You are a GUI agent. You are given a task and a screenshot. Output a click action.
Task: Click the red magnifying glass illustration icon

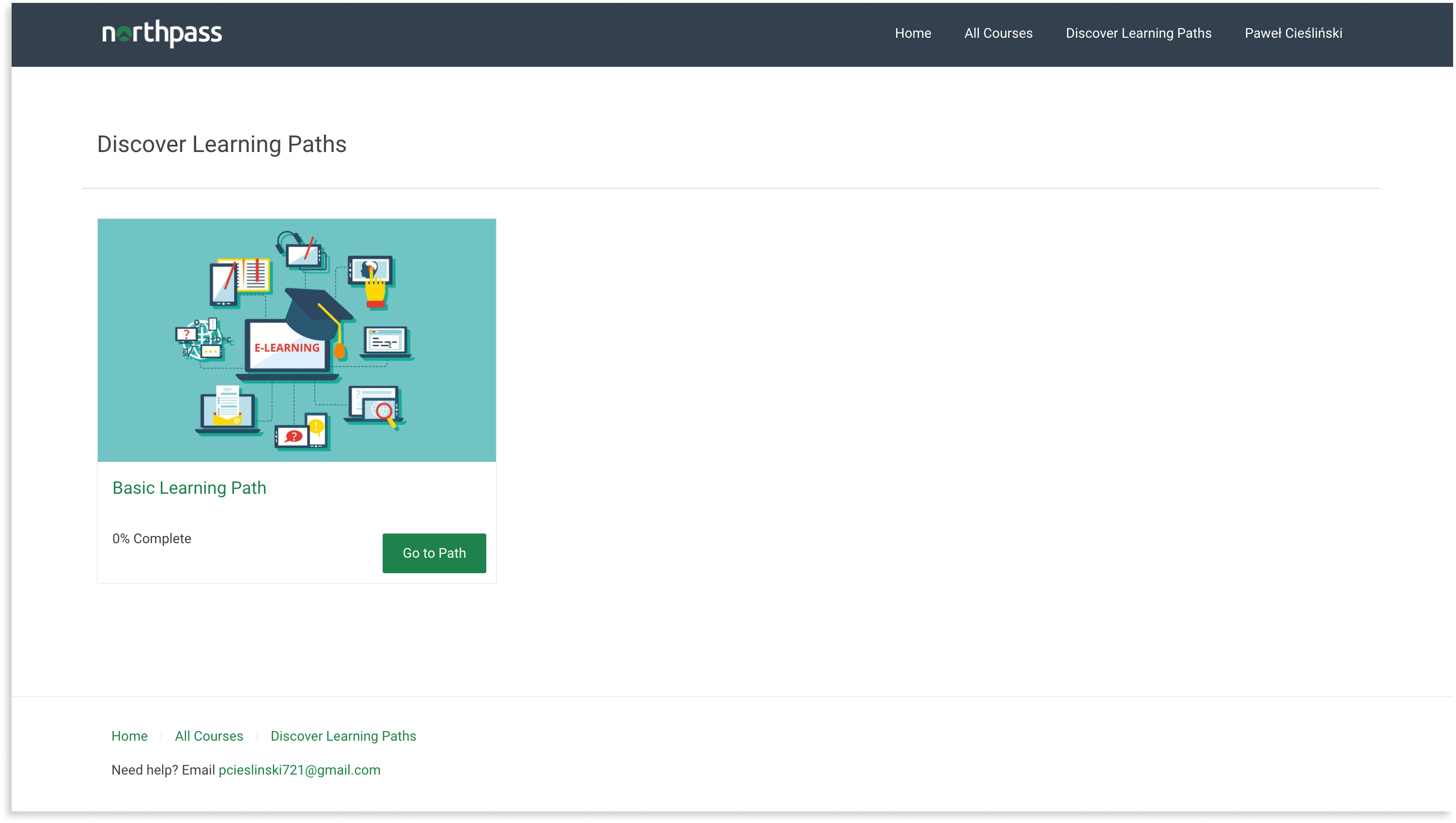(x=385, y=412)
